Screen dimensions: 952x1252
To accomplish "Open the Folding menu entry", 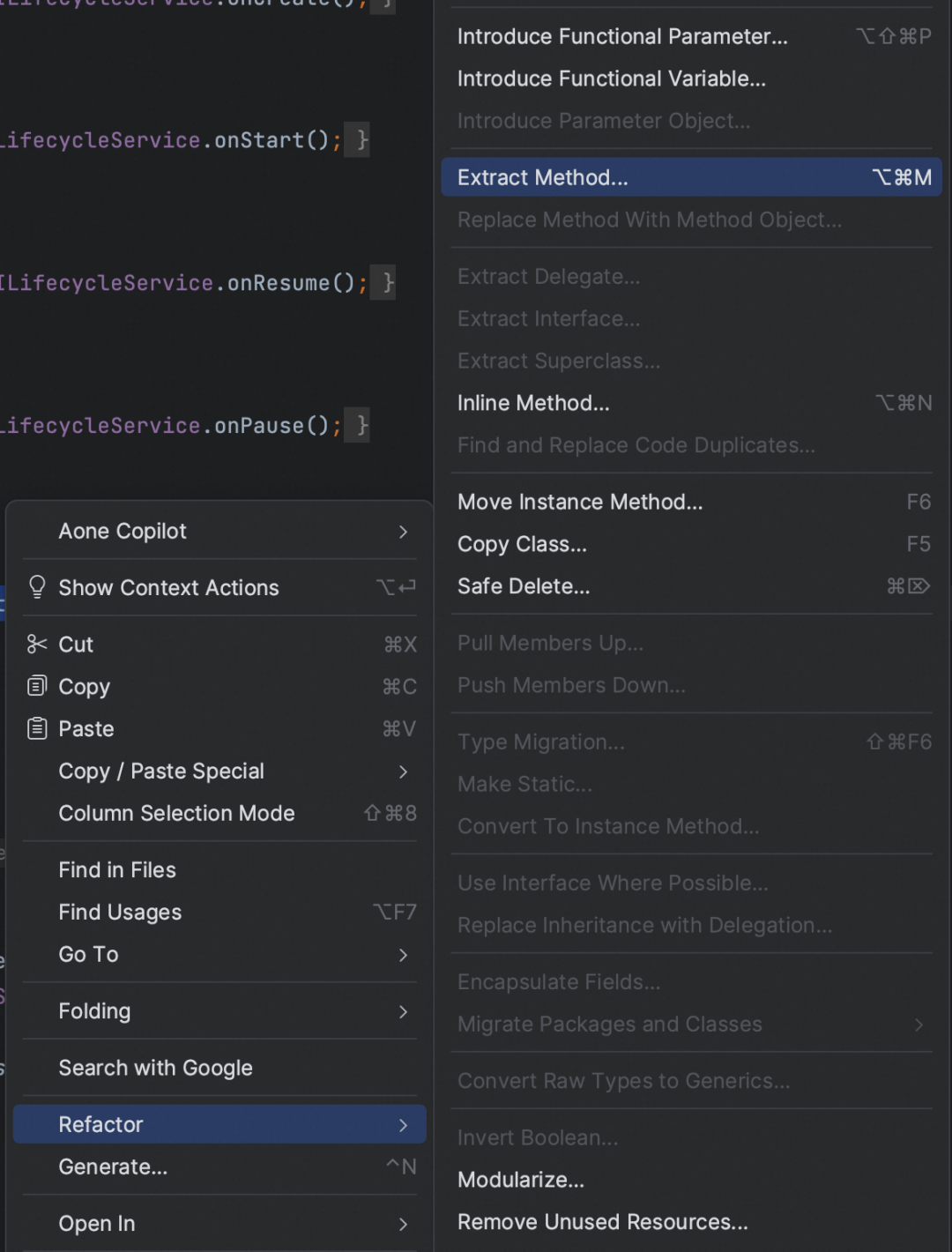I will [x=219, y=1011].
